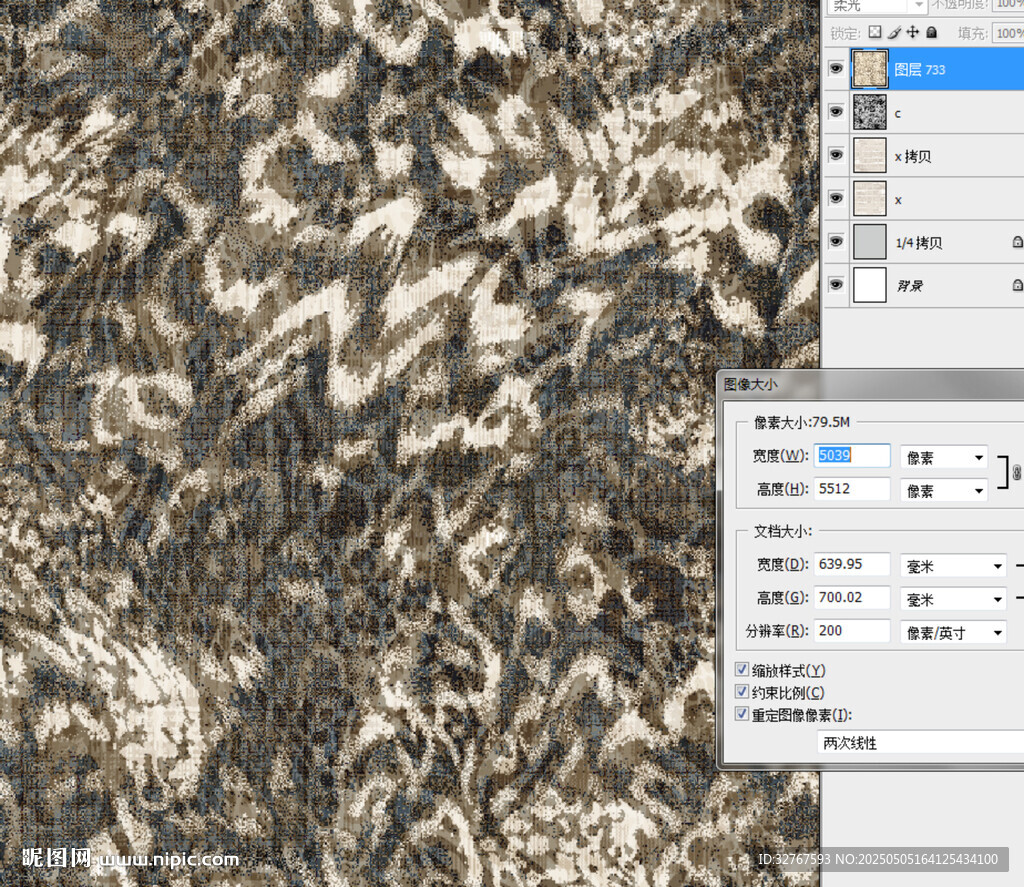
Task: Uncheck the 缩放样式 checkbox
Action: (x=742, y=670)
